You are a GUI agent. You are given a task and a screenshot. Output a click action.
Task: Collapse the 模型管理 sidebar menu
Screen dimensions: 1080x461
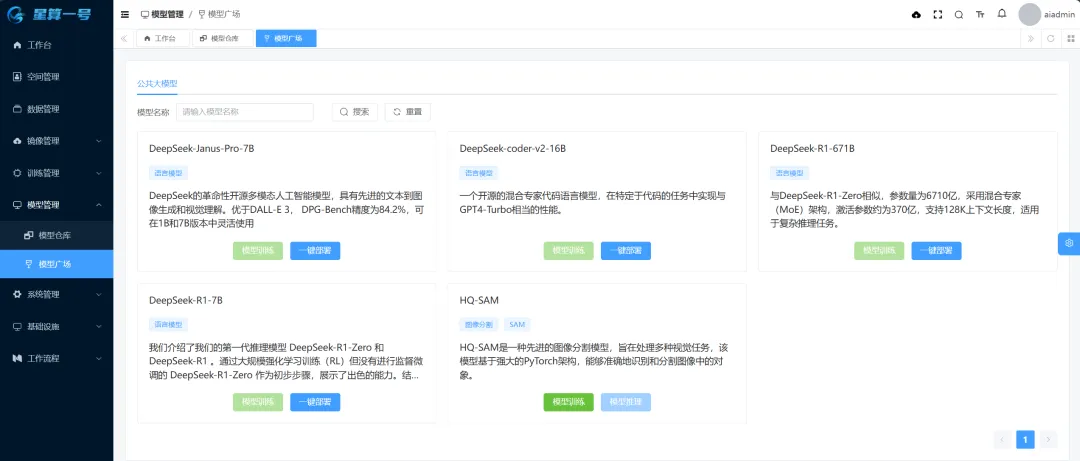click(56, 205)
